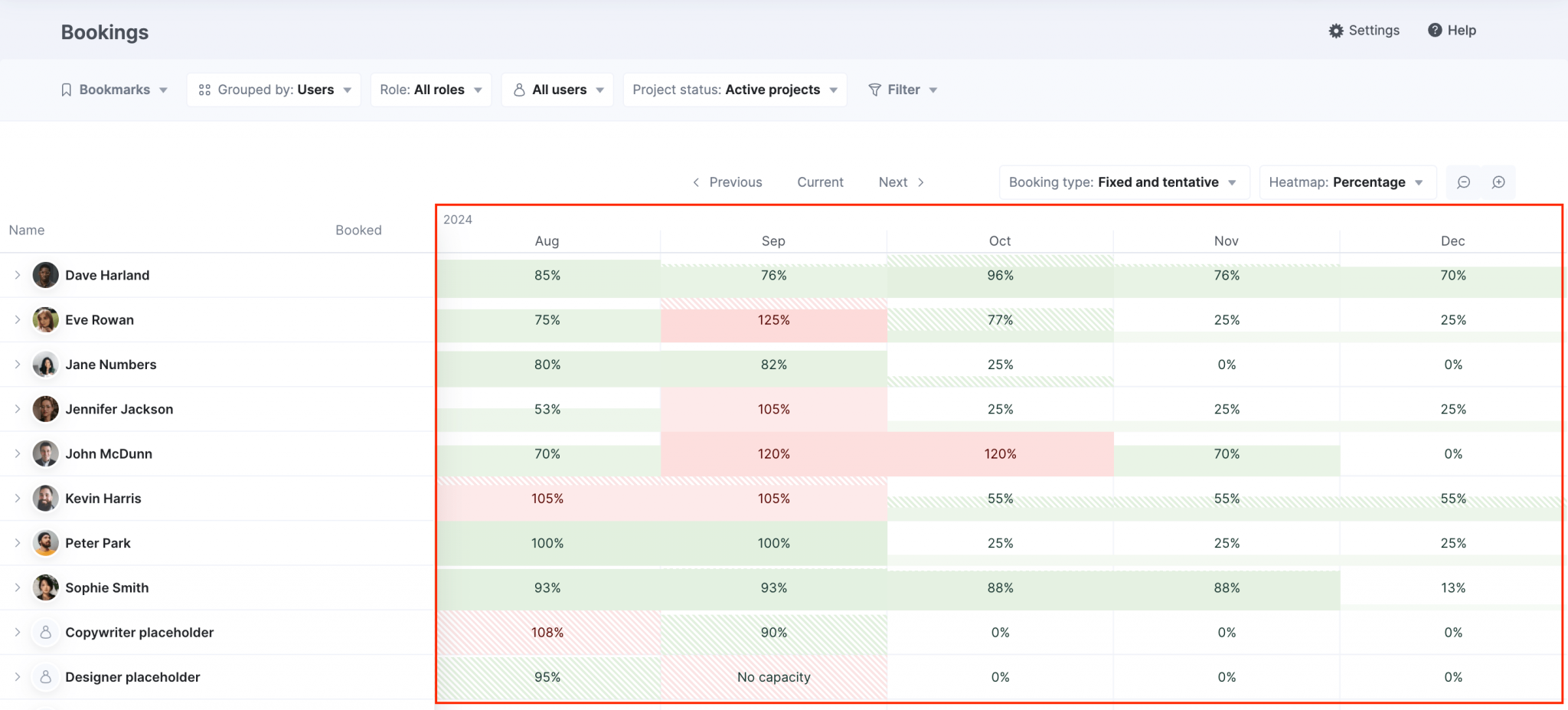
Task: Open the Project status Active projects selector
Action: coord(733,90)
